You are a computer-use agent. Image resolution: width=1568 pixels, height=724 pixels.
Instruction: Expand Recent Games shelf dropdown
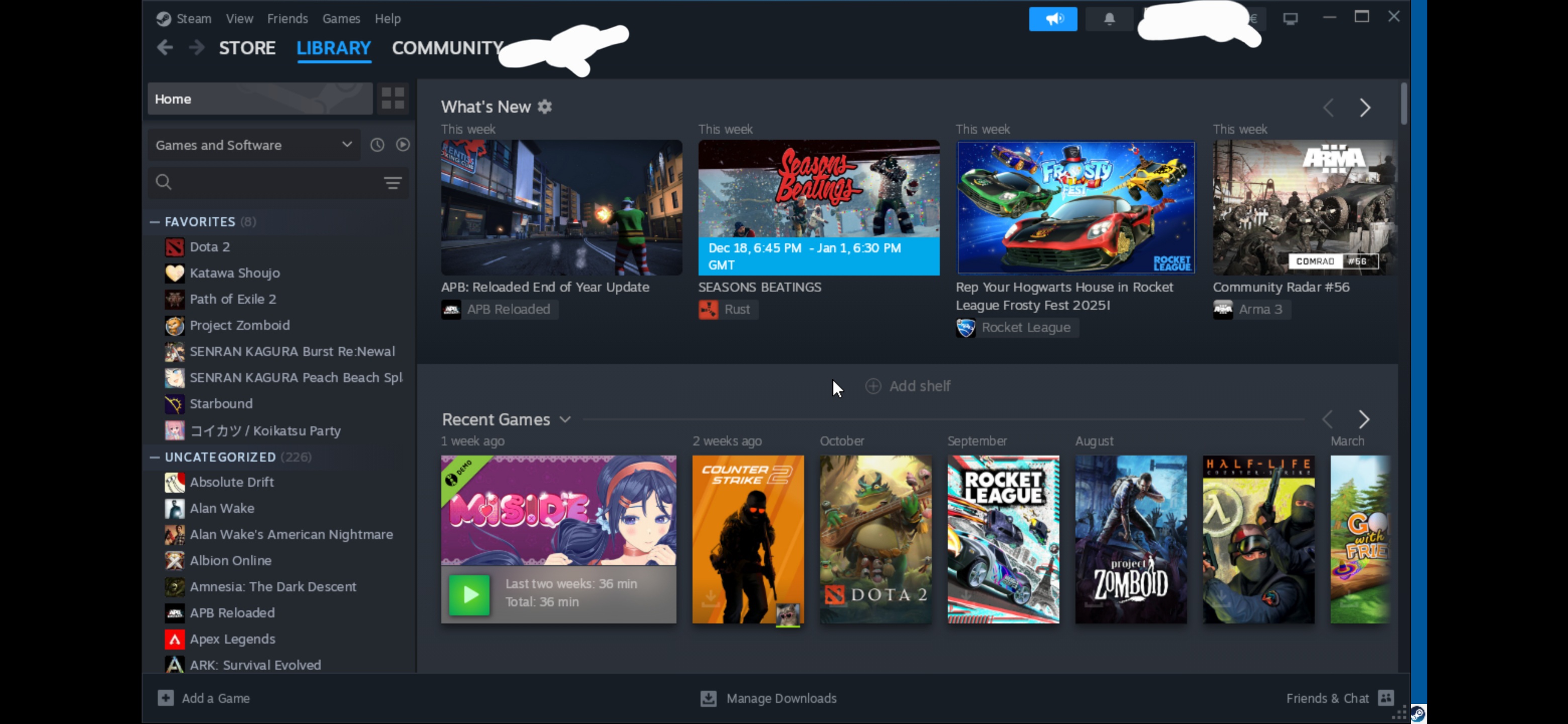click(565, 419)
